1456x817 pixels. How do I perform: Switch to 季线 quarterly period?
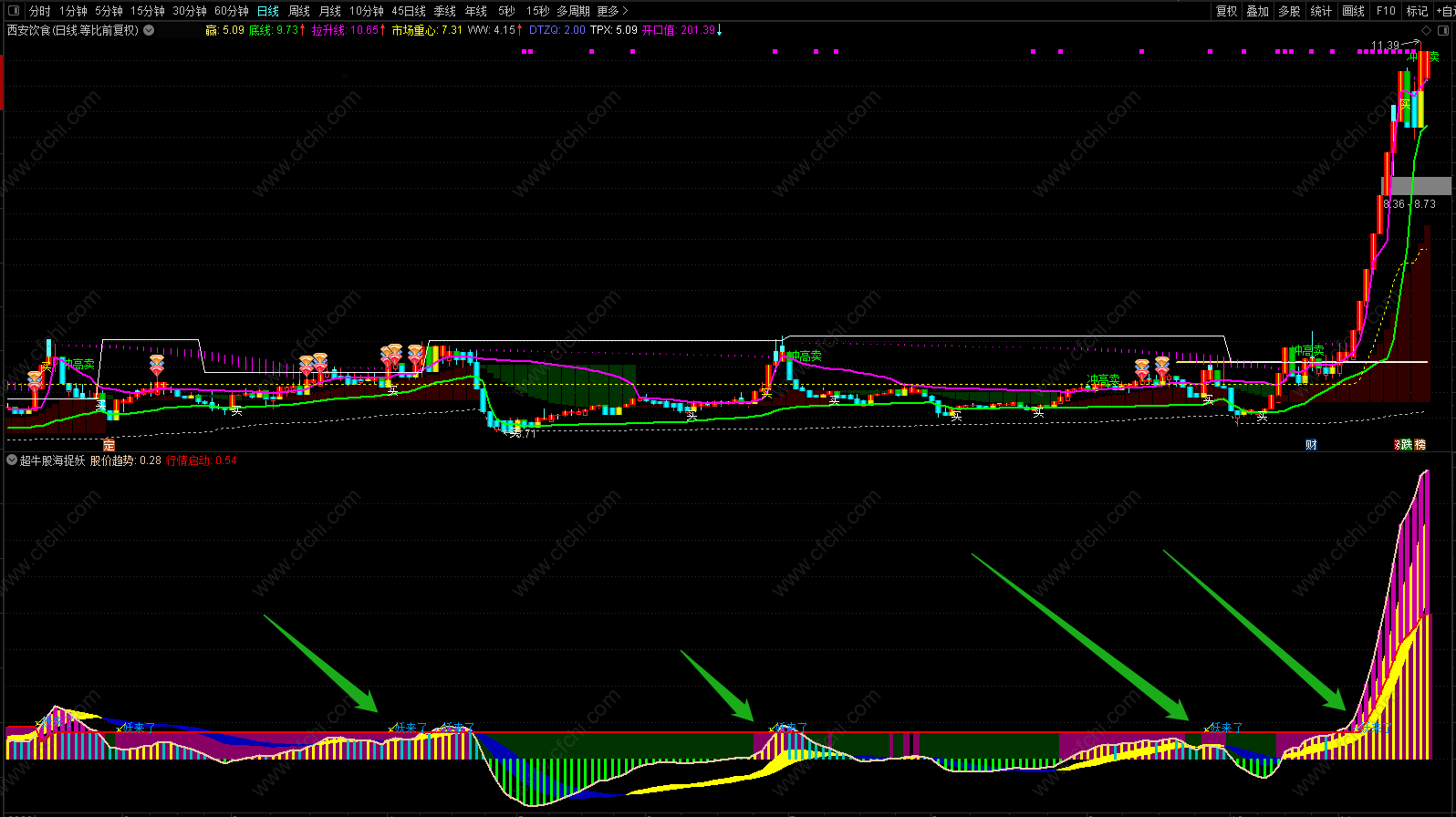point(444,11)
